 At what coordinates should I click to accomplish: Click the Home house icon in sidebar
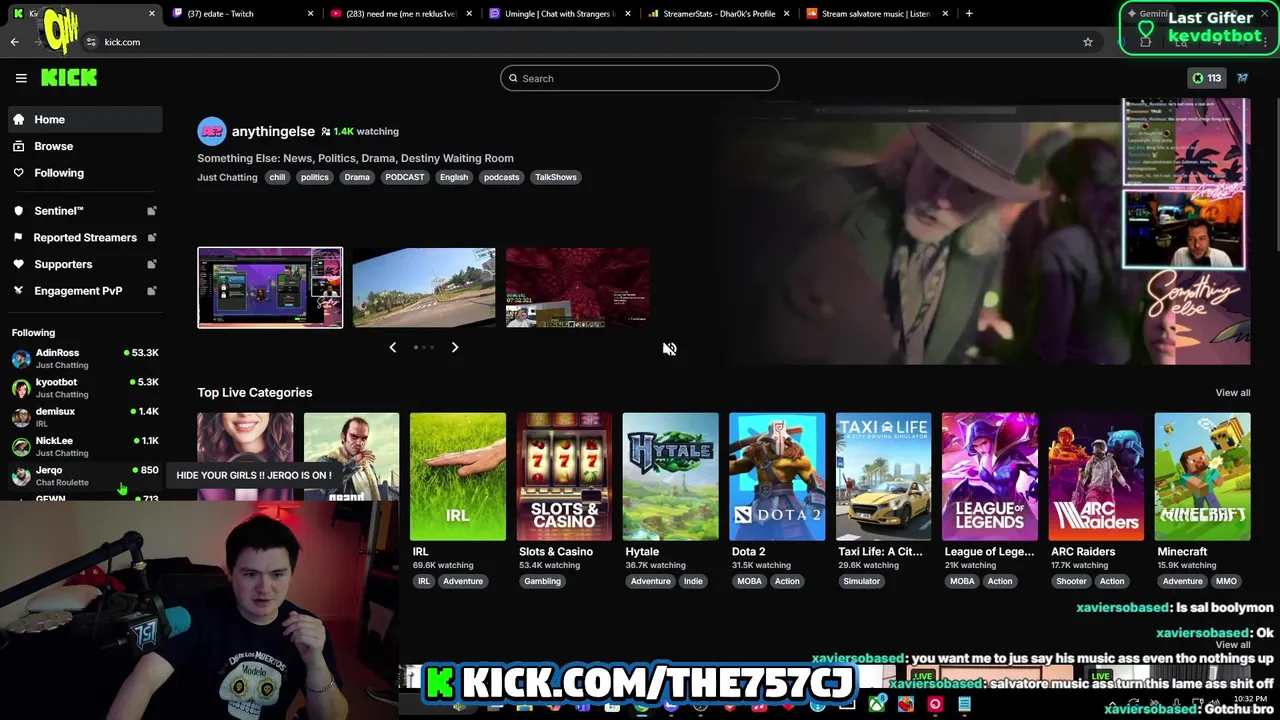pos(18,119)
